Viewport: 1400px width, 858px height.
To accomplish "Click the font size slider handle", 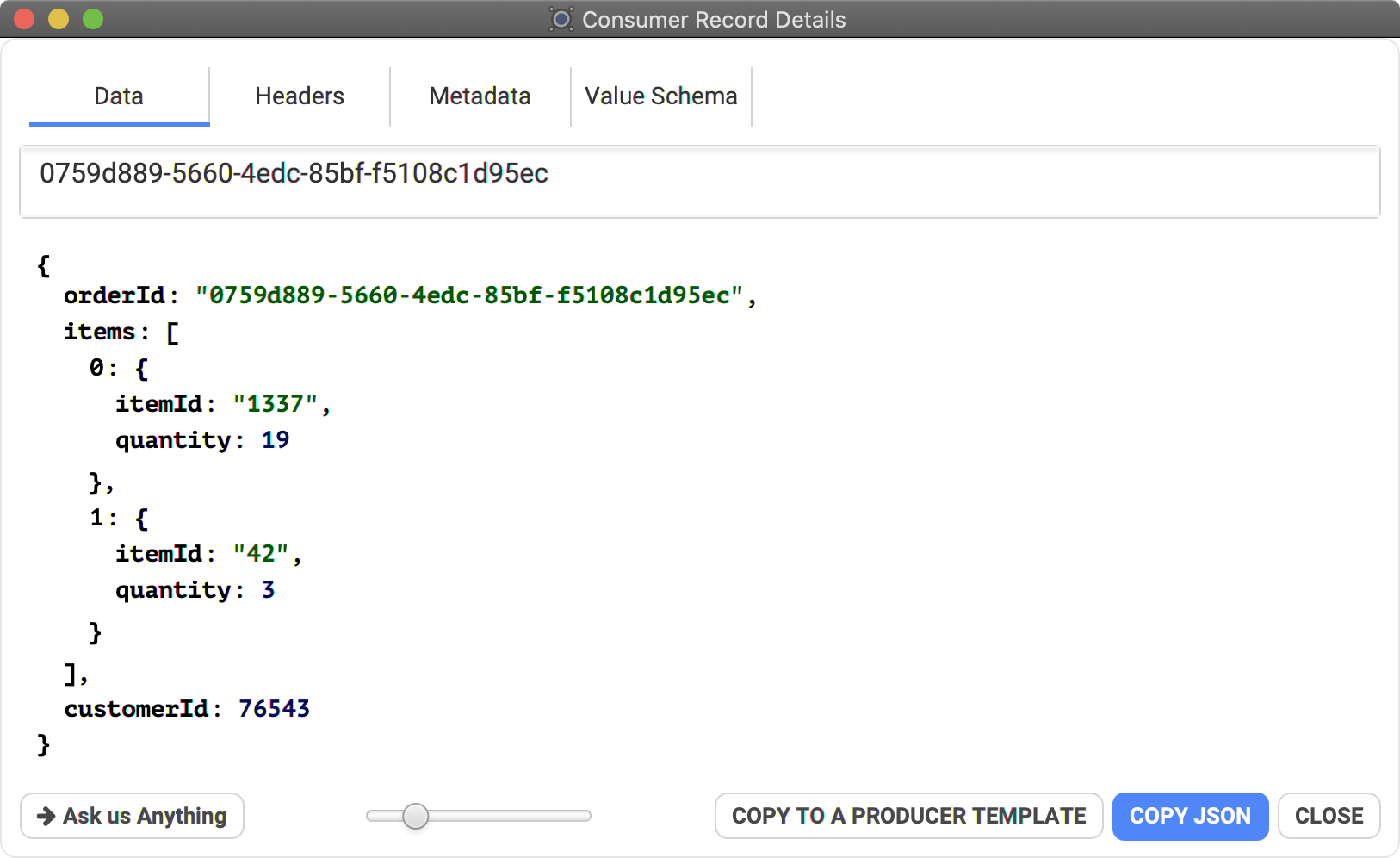I will [416, 816].
